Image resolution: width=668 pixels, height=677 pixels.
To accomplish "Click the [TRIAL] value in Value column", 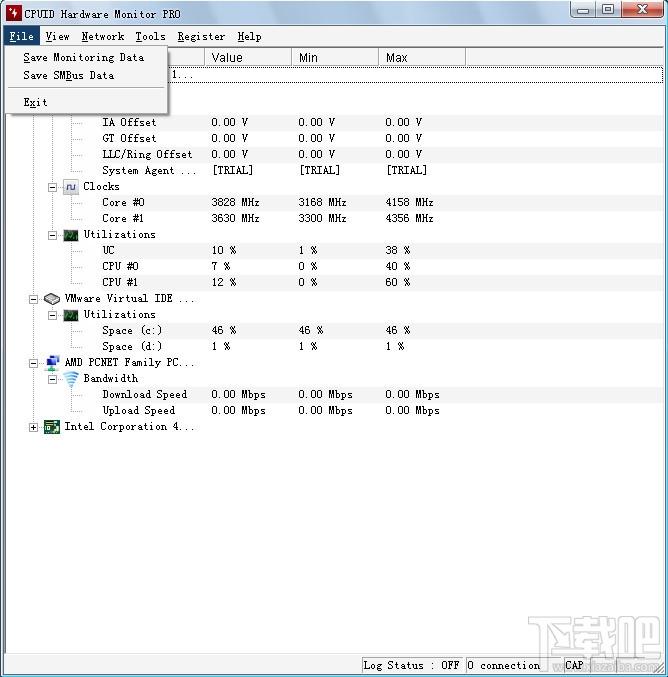I will tap(232, 170).
